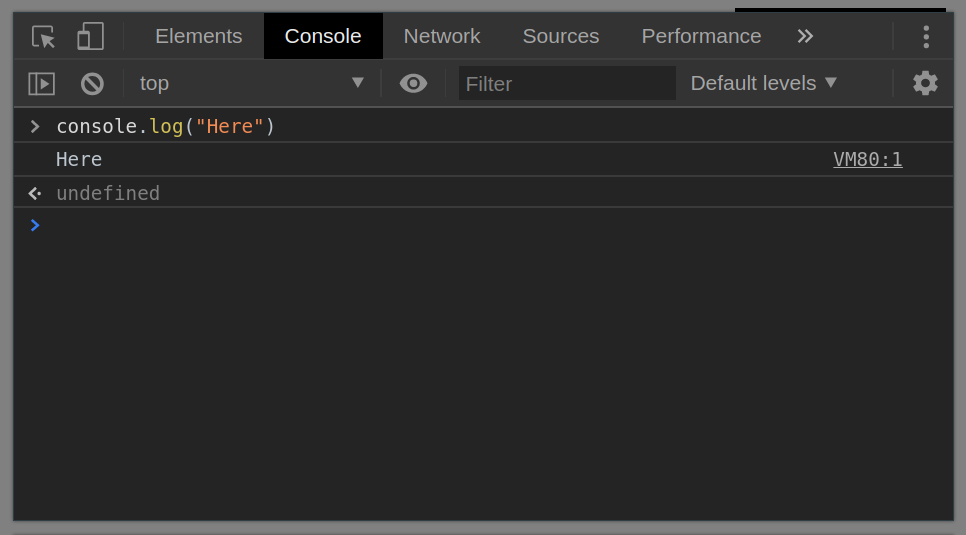Open the top JavaScript context dropdown

click(251, 83)
